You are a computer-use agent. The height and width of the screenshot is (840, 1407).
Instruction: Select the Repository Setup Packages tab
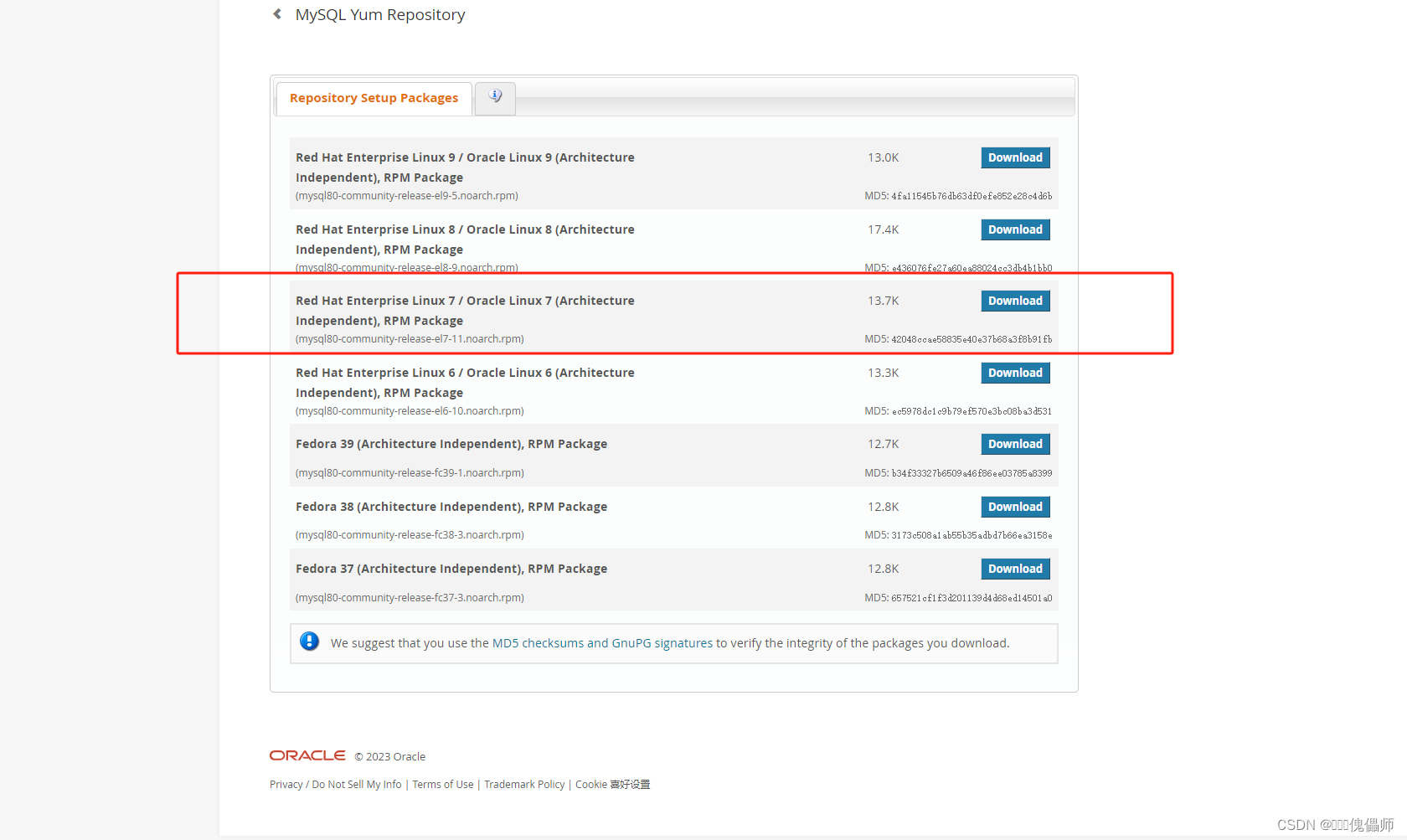tap(374, 98)
